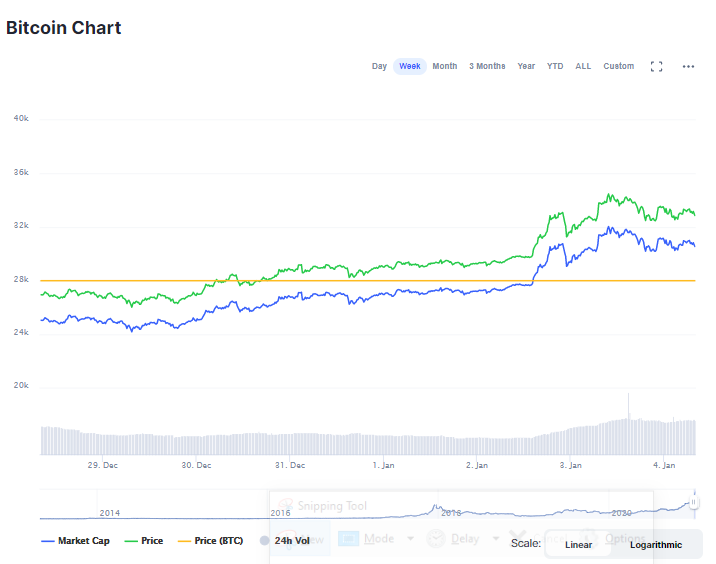
Task: Set scale to Logarithmic
Action: tap(656, 545)
